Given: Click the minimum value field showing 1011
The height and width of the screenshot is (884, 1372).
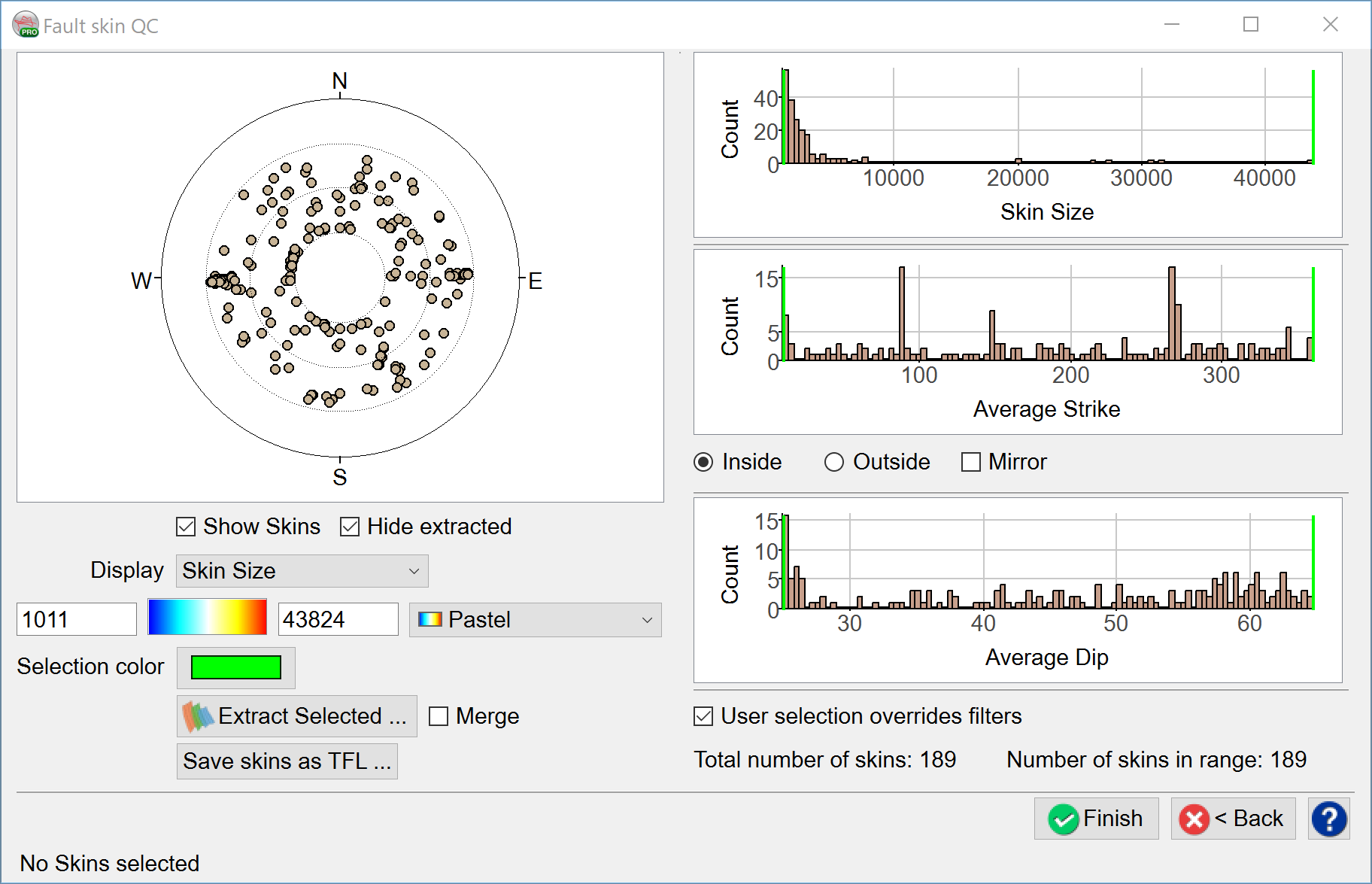Looking at the screenshot, I should coord(76,620).
